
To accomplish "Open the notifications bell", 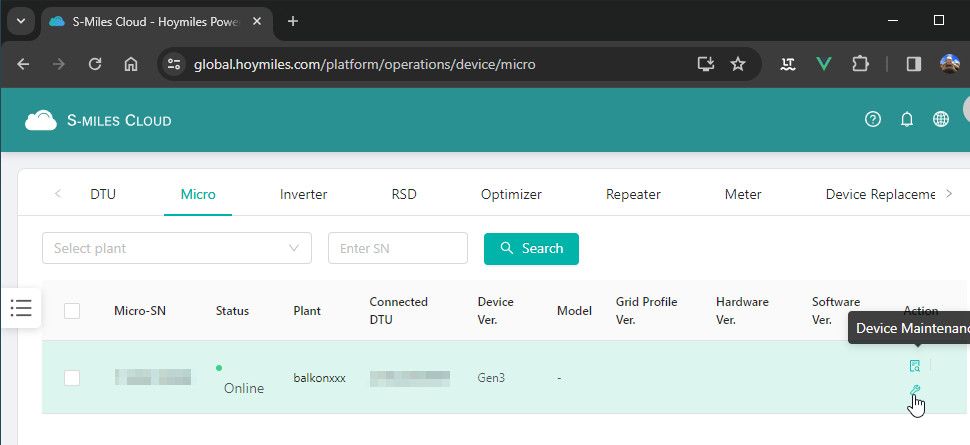I will click(x=907, y=120).
